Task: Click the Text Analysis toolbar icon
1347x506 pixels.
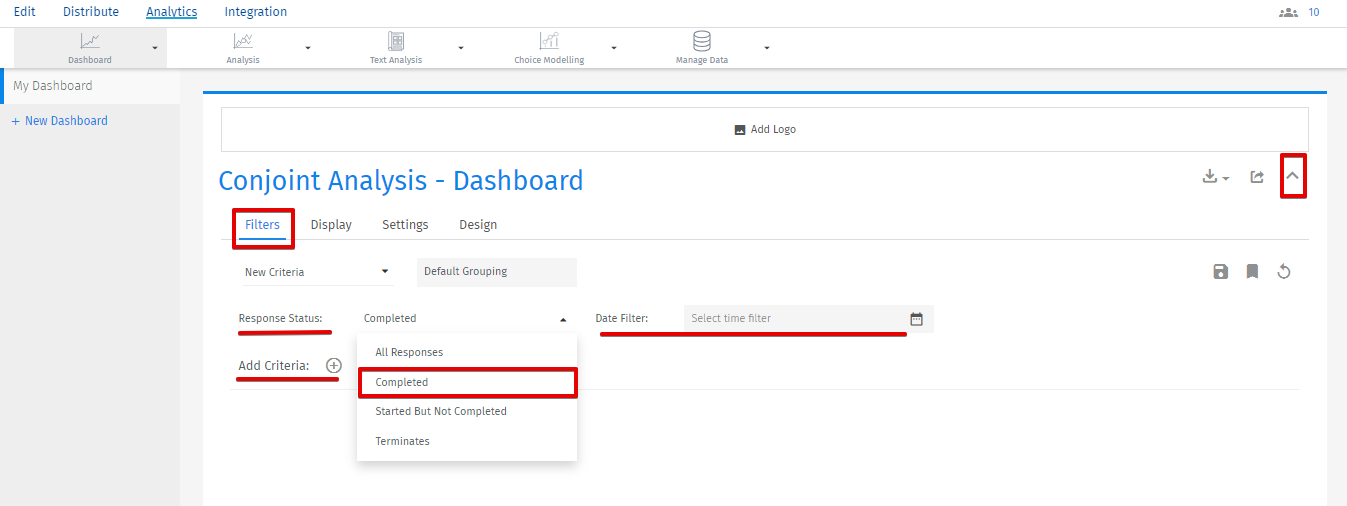Action: coord(396,42)
